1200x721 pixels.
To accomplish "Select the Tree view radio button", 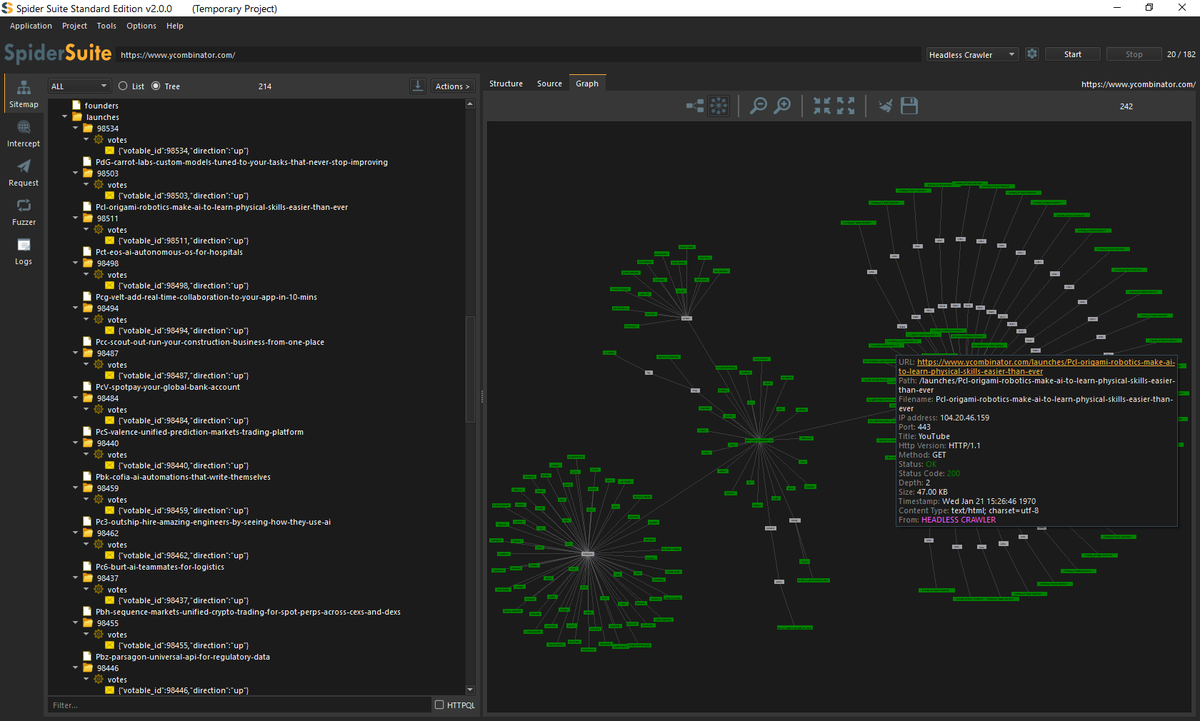I will click(x=155, y=86).
